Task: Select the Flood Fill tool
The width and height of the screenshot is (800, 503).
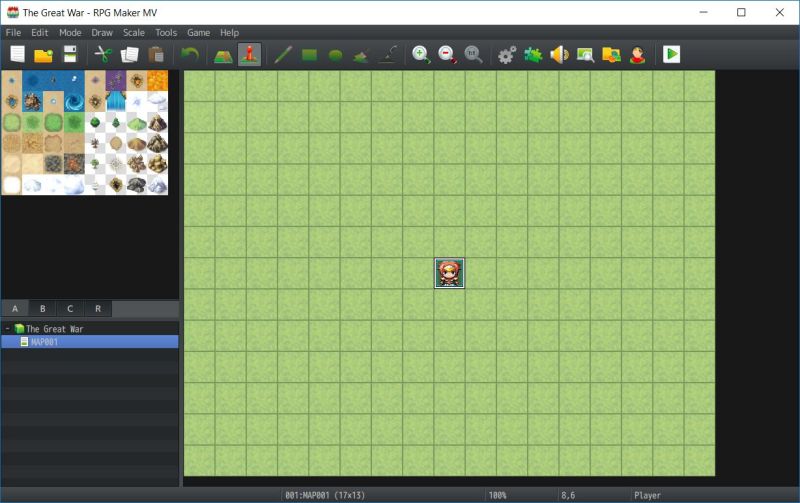Action: point(361,55)
